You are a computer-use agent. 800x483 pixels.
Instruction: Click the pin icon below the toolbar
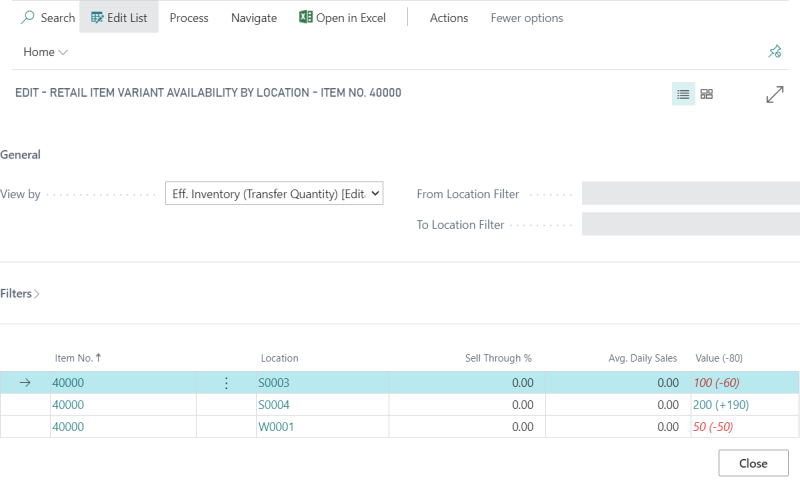tap(774, 52)
